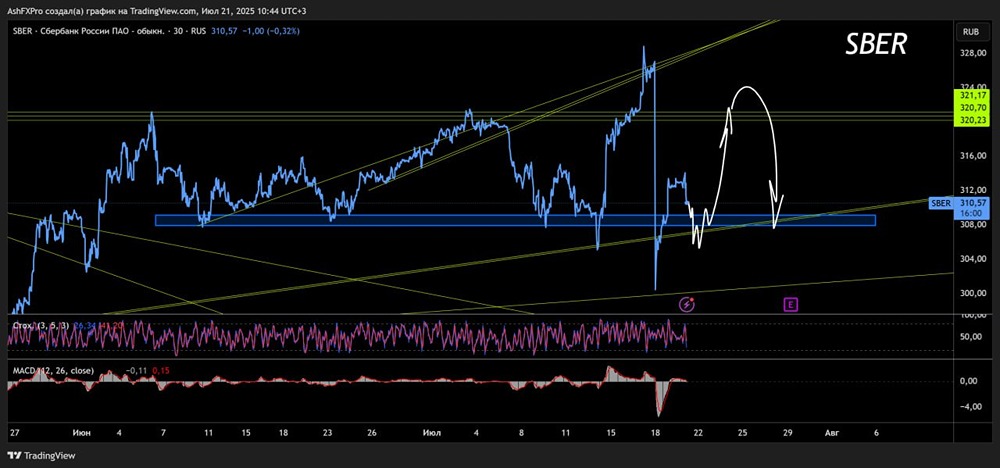
Task: Click the blue support zone rectangle
Action: click(515, 220)
